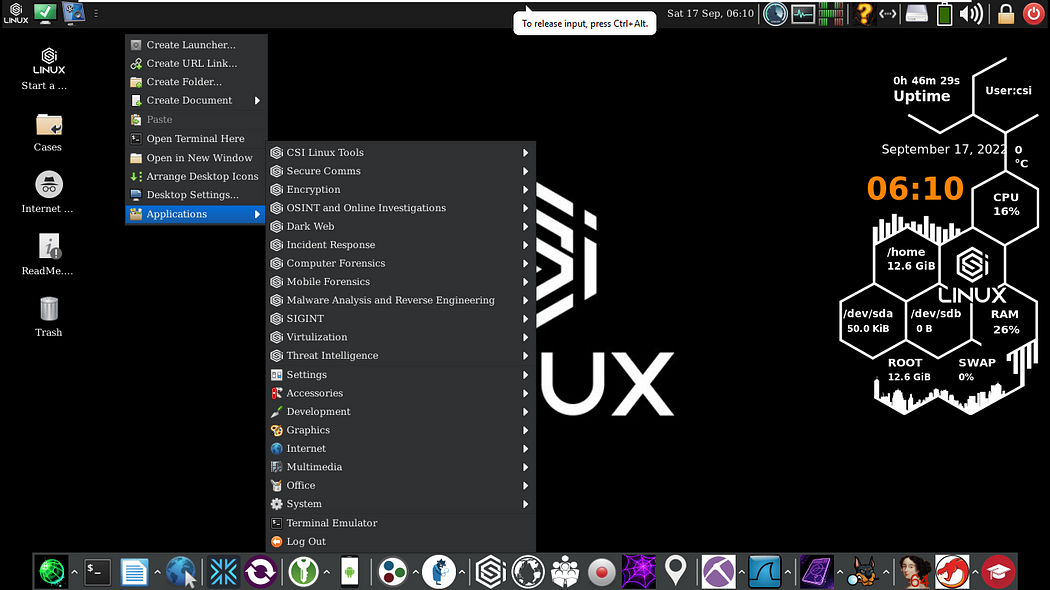
Task: Select Desktop Settings from context menu
Action: pos(196,195)
